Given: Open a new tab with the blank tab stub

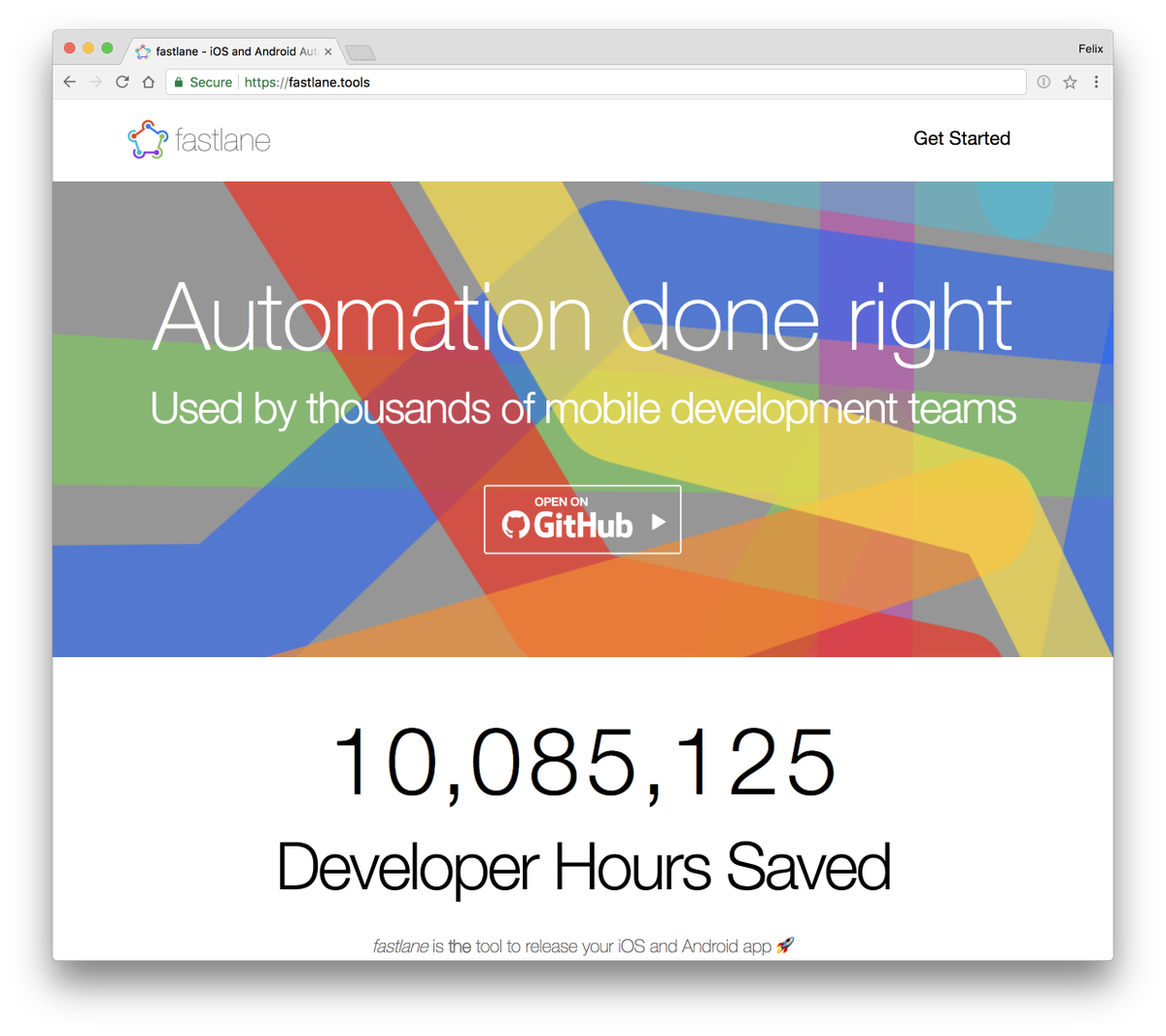Looking at the screenshot, I should [359, 51].
